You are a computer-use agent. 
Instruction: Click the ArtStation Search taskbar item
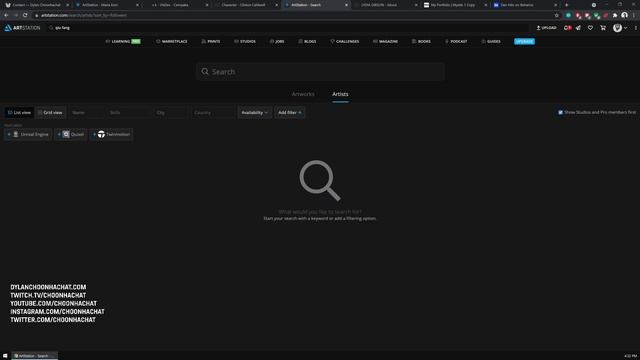point(35,356)
